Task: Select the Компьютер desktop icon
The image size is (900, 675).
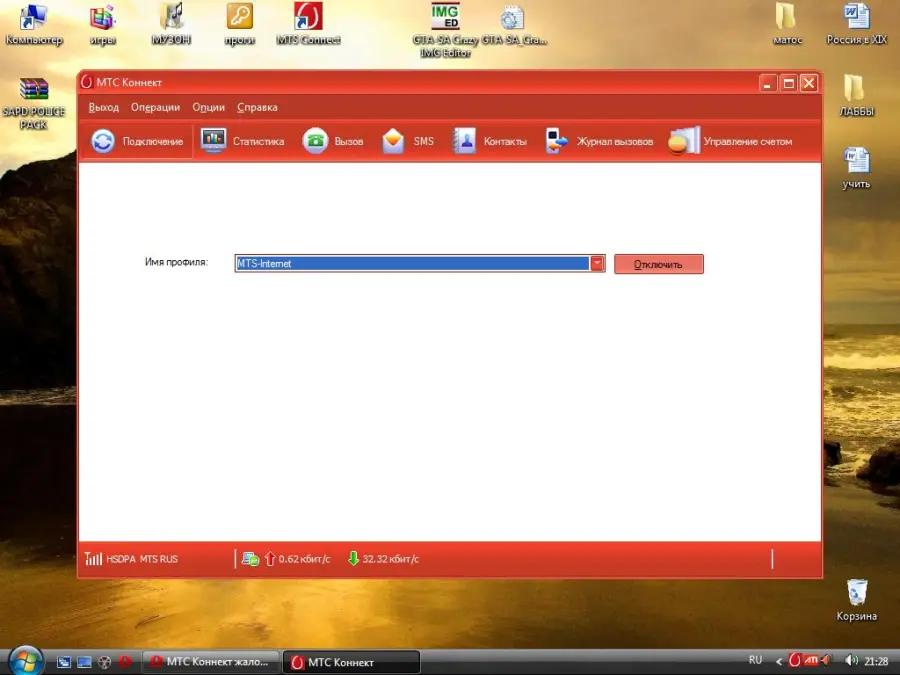Action: tap(33, 25)
